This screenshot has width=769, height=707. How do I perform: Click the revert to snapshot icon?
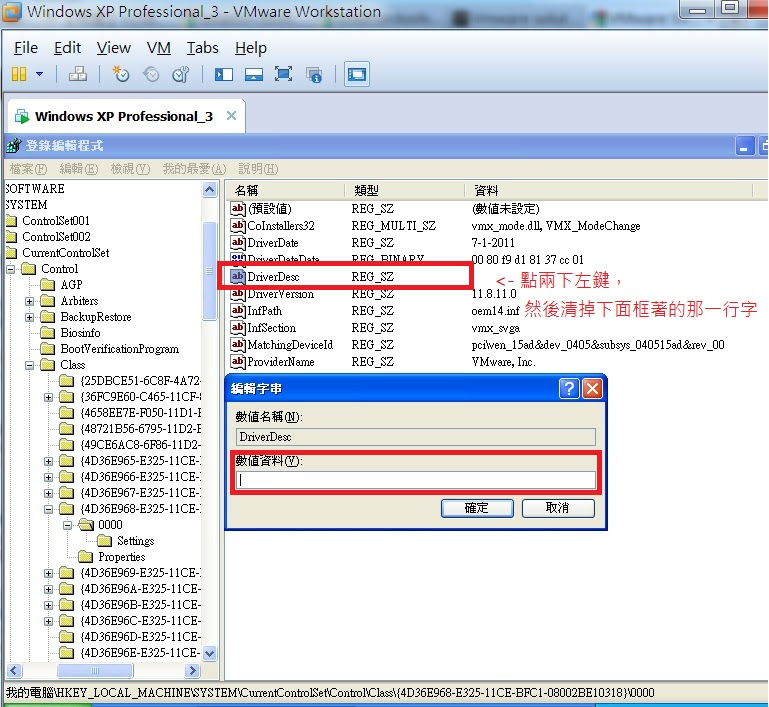[x=151, y=75]
